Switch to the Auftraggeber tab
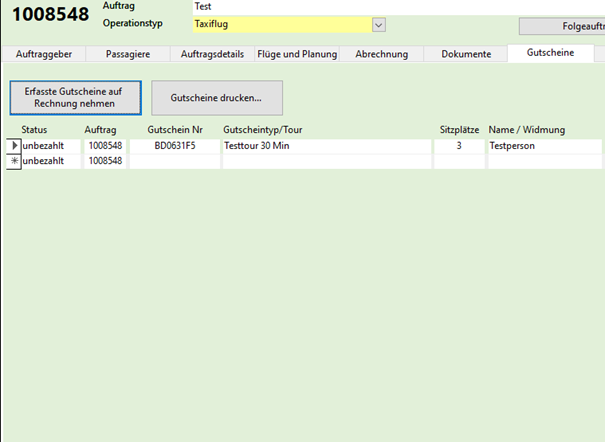Screen dimensions: 605x442 tap(42, 54)
